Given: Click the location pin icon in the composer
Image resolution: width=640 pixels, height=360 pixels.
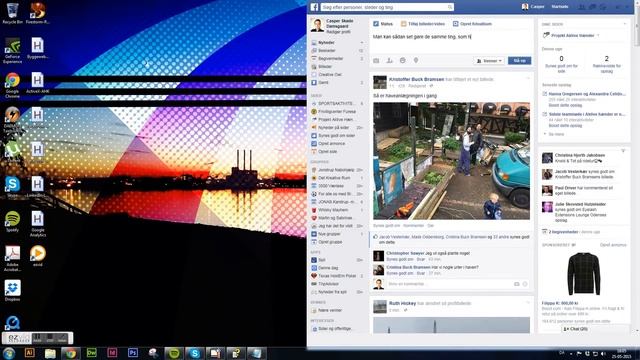Looking at the screenshot, I should coord(416,61).
